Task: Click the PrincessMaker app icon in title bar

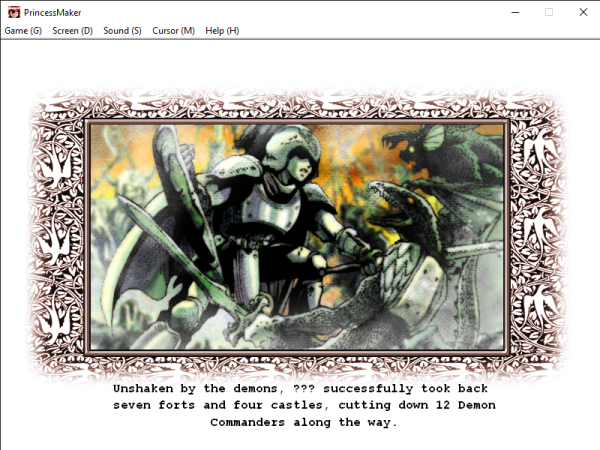Action: [x=12, y=11]
